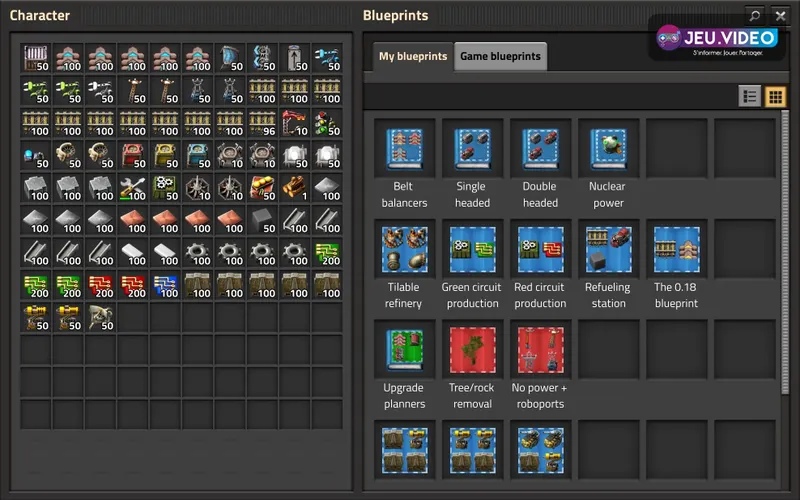Select the blue processing unit stack

click(x=165, y=285)
